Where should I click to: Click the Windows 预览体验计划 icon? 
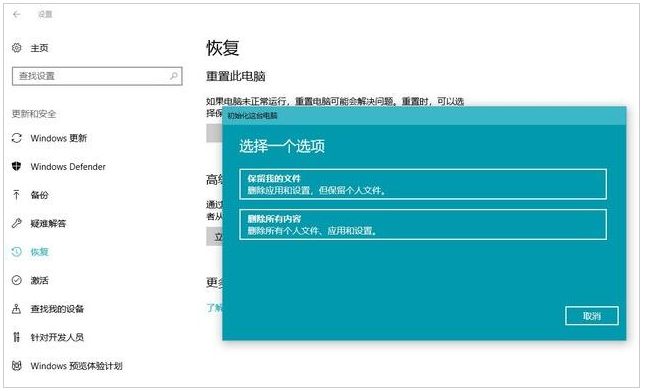pos(16,366)
